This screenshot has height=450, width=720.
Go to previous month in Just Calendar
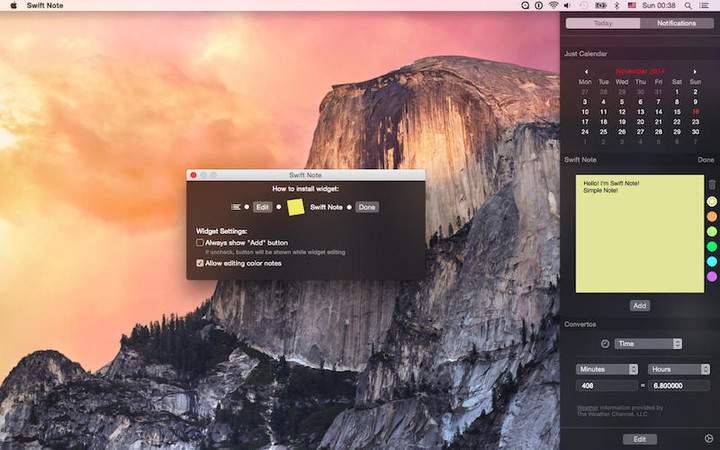pyautogui.click(x=586, y=71)
